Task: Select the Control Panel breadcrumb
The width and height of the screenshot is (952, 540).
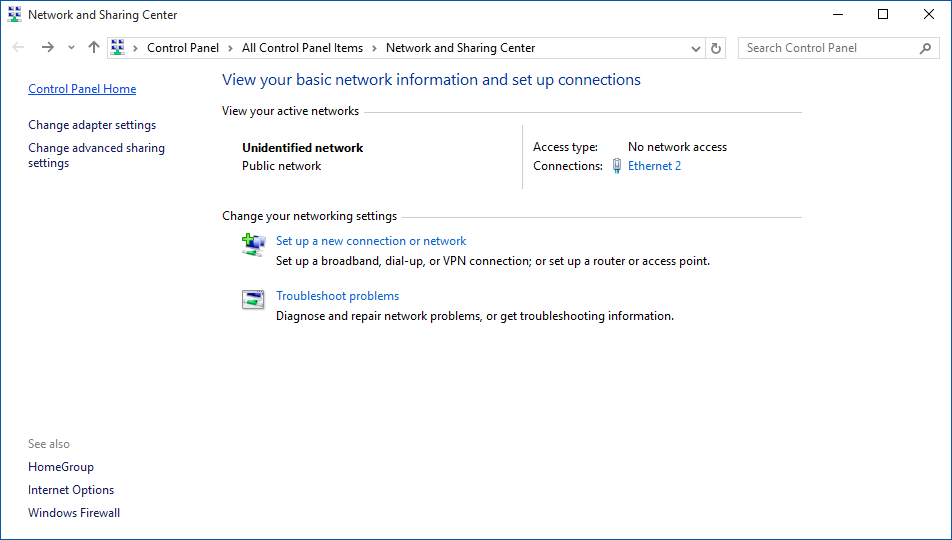Action: point(180,48)
